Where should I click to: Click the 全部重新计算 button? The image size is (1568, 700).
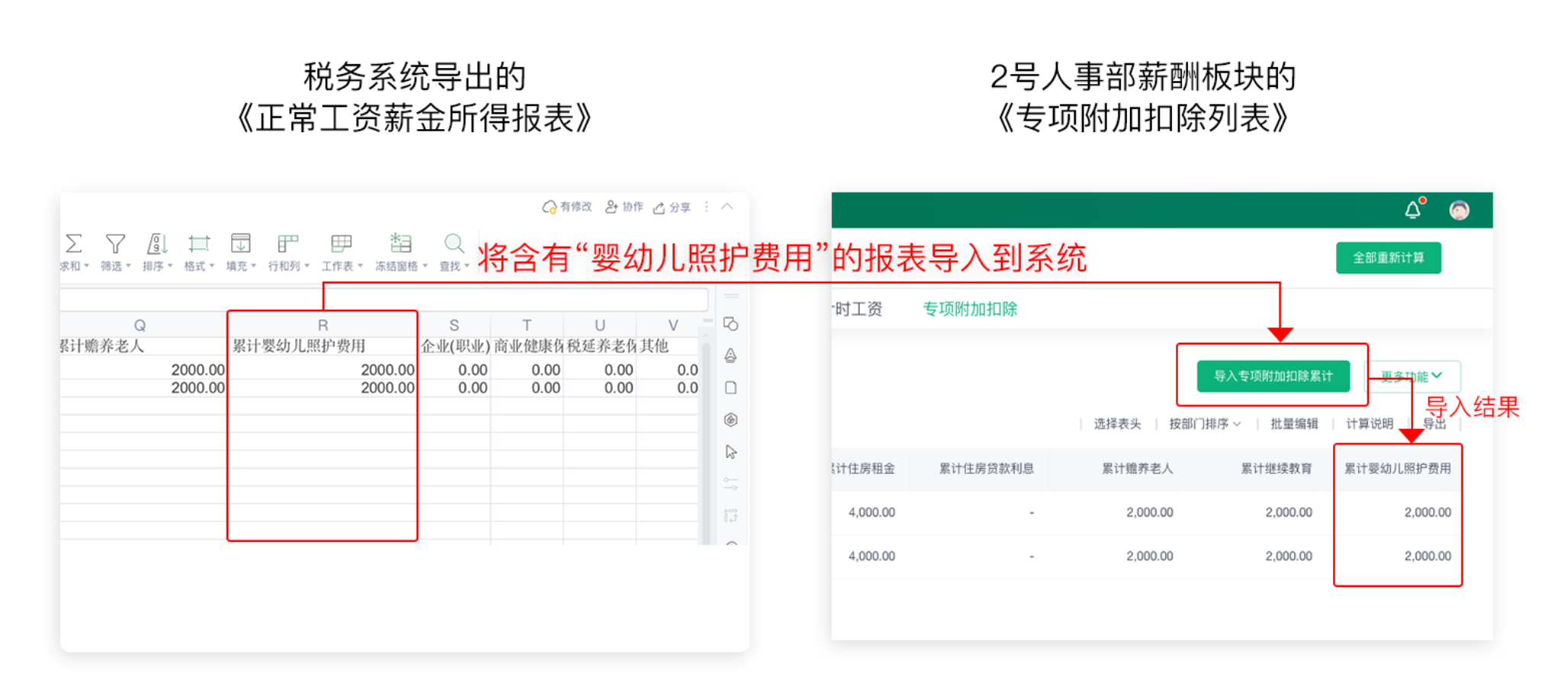coord(1388,258)
